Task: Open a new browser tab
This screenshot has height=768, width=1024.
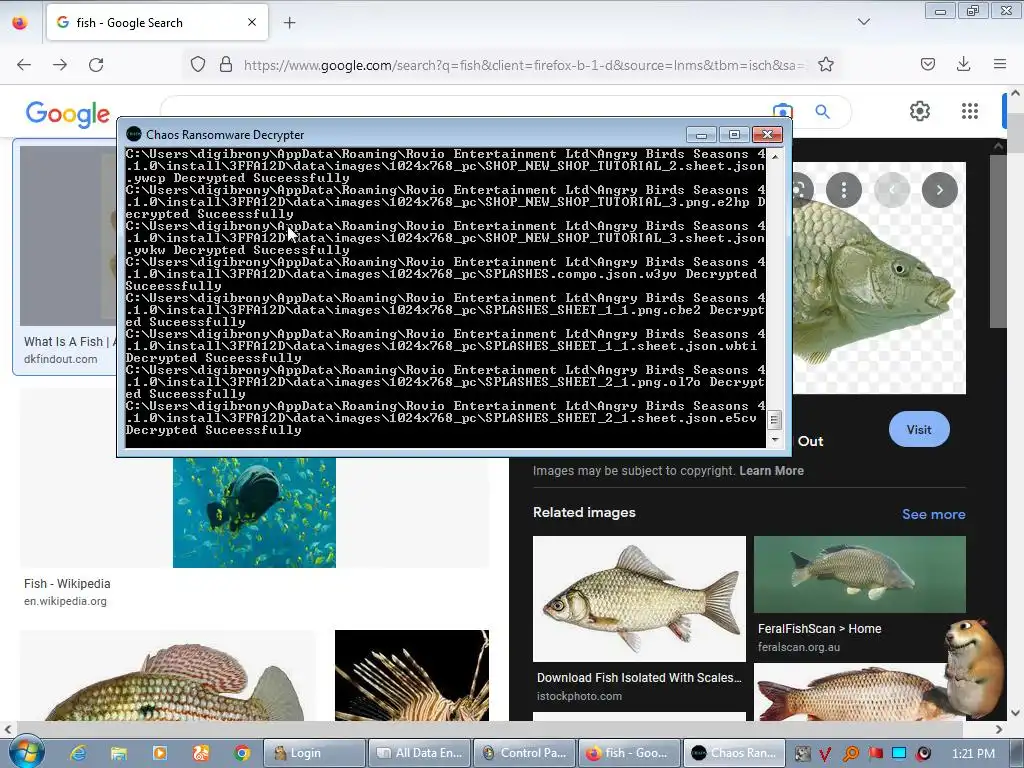Action: [x=289, y=23]
